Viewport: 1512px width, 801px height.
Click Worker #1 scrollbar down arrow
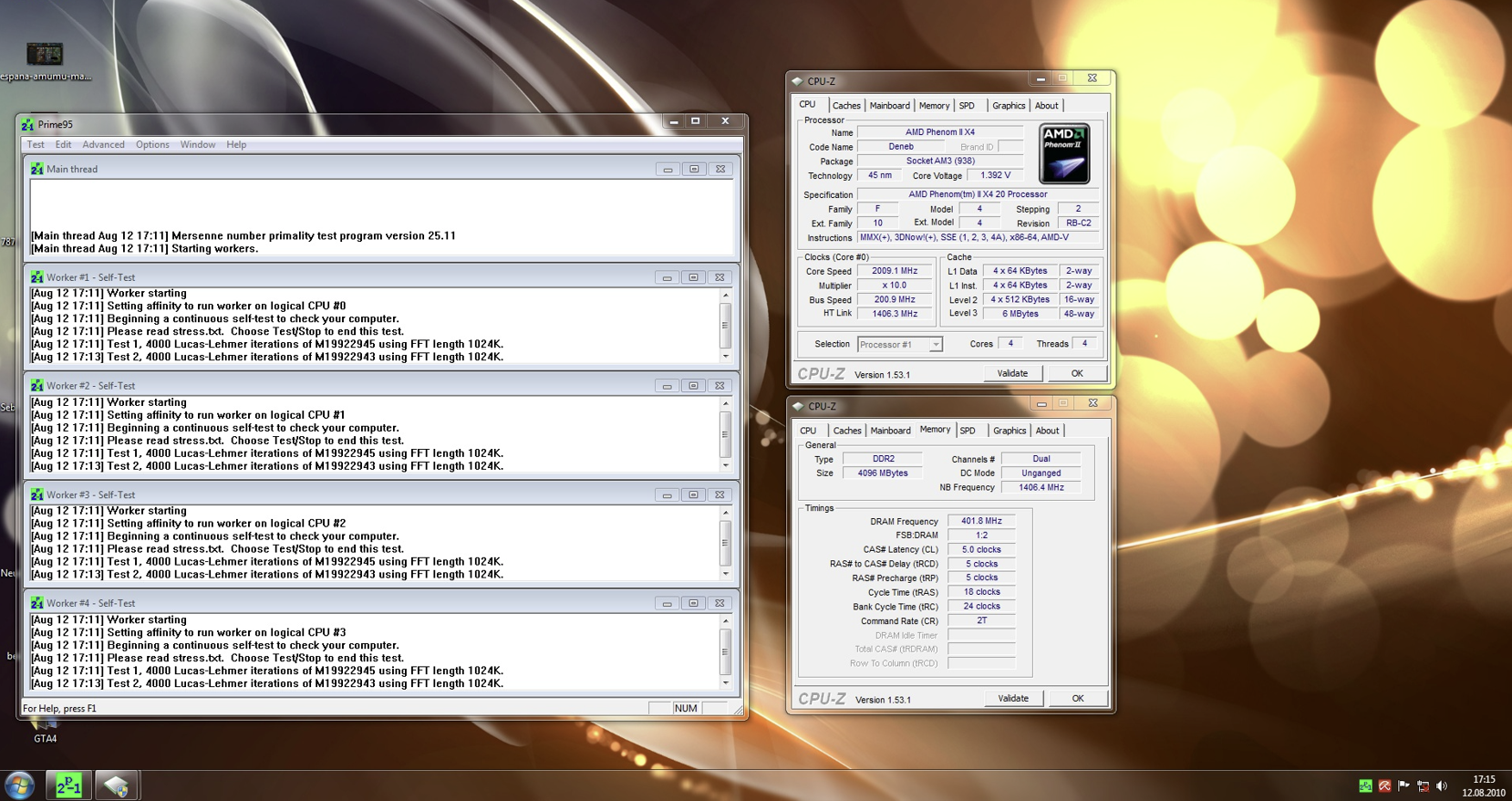coord(726,357)
